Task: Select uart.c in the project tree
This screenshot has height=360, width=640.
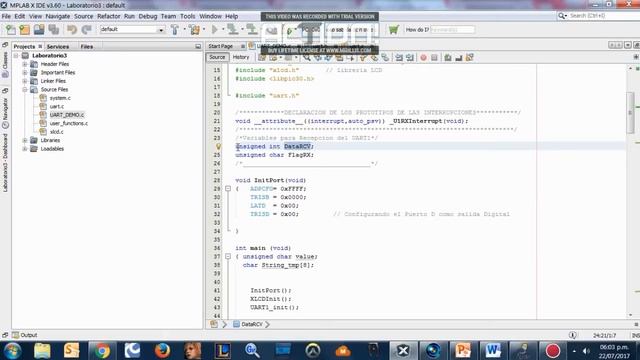Action: [57, 107]
